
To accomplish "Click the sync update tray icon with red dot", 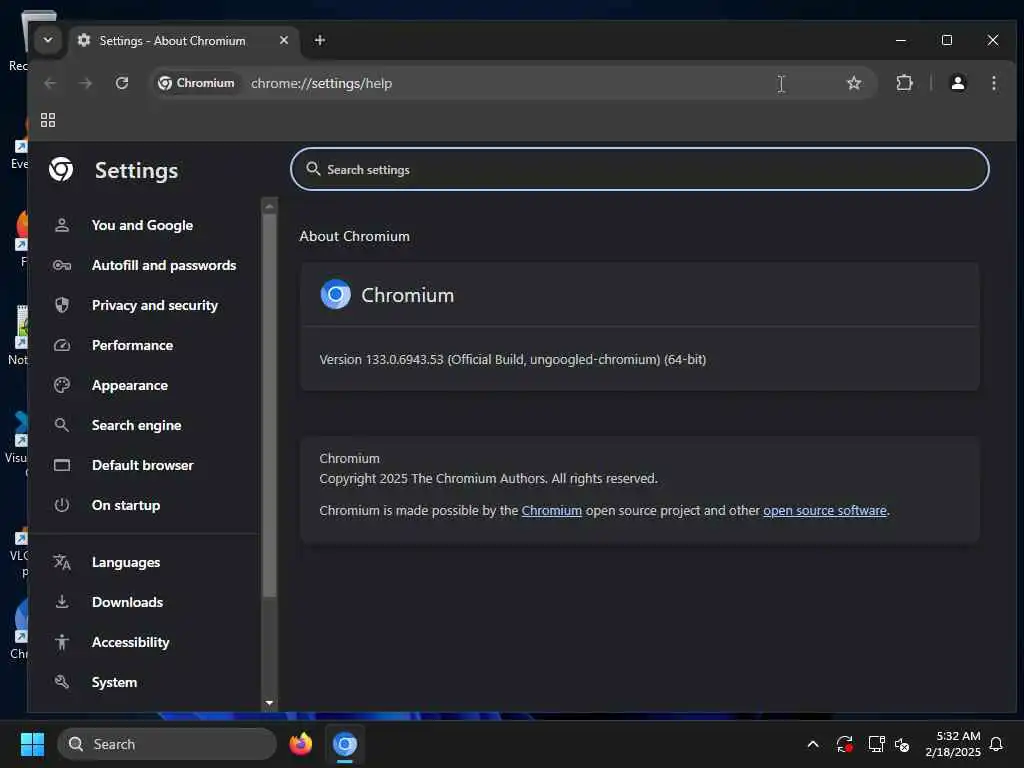I will click(x=844, y=744).
